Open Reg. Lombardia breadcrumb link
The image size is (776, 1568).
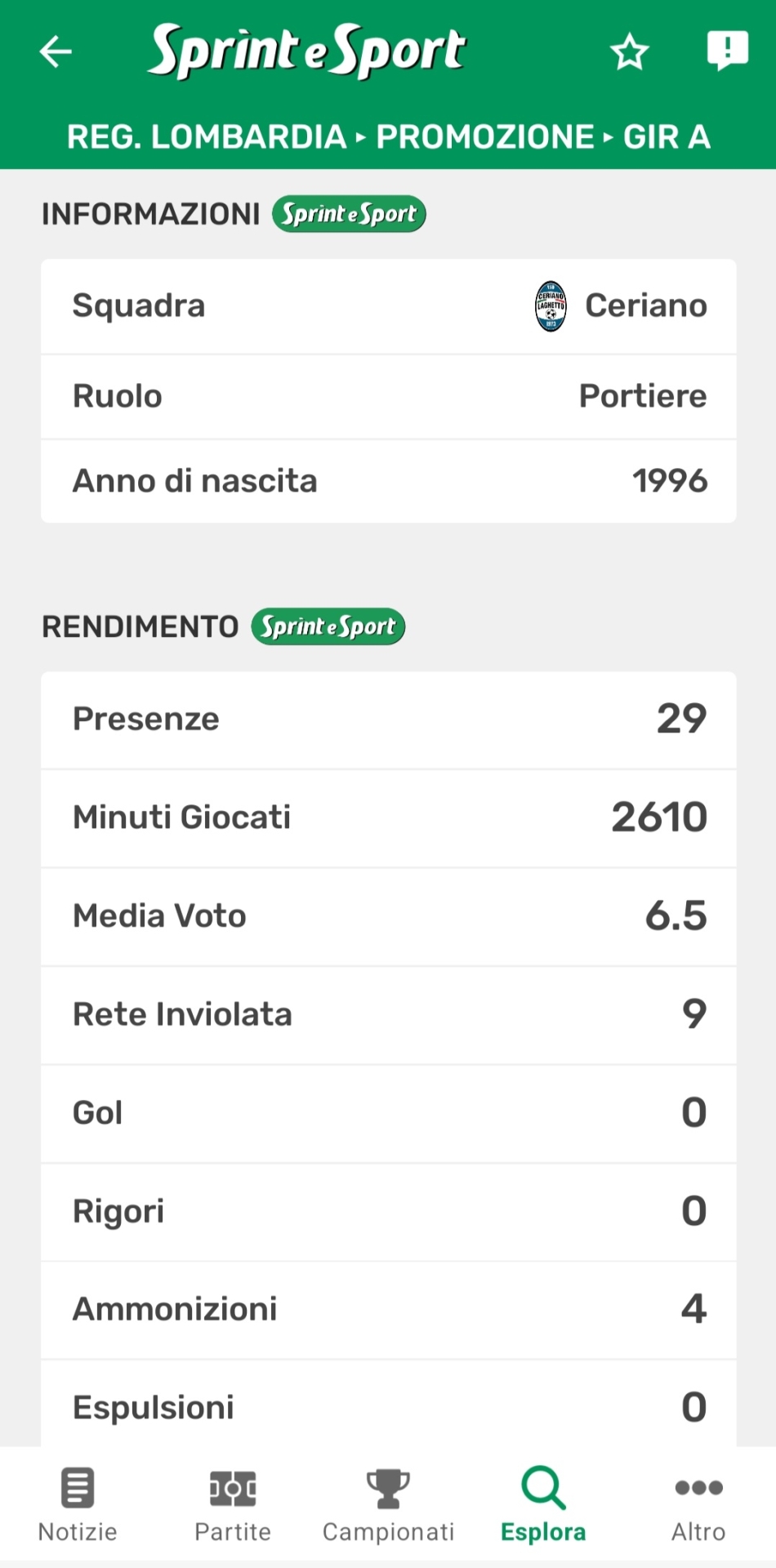point(207,137)
